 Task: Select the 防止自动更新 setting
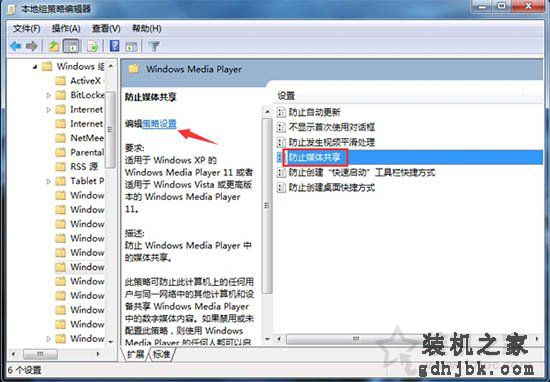click(x=314, y=112)
